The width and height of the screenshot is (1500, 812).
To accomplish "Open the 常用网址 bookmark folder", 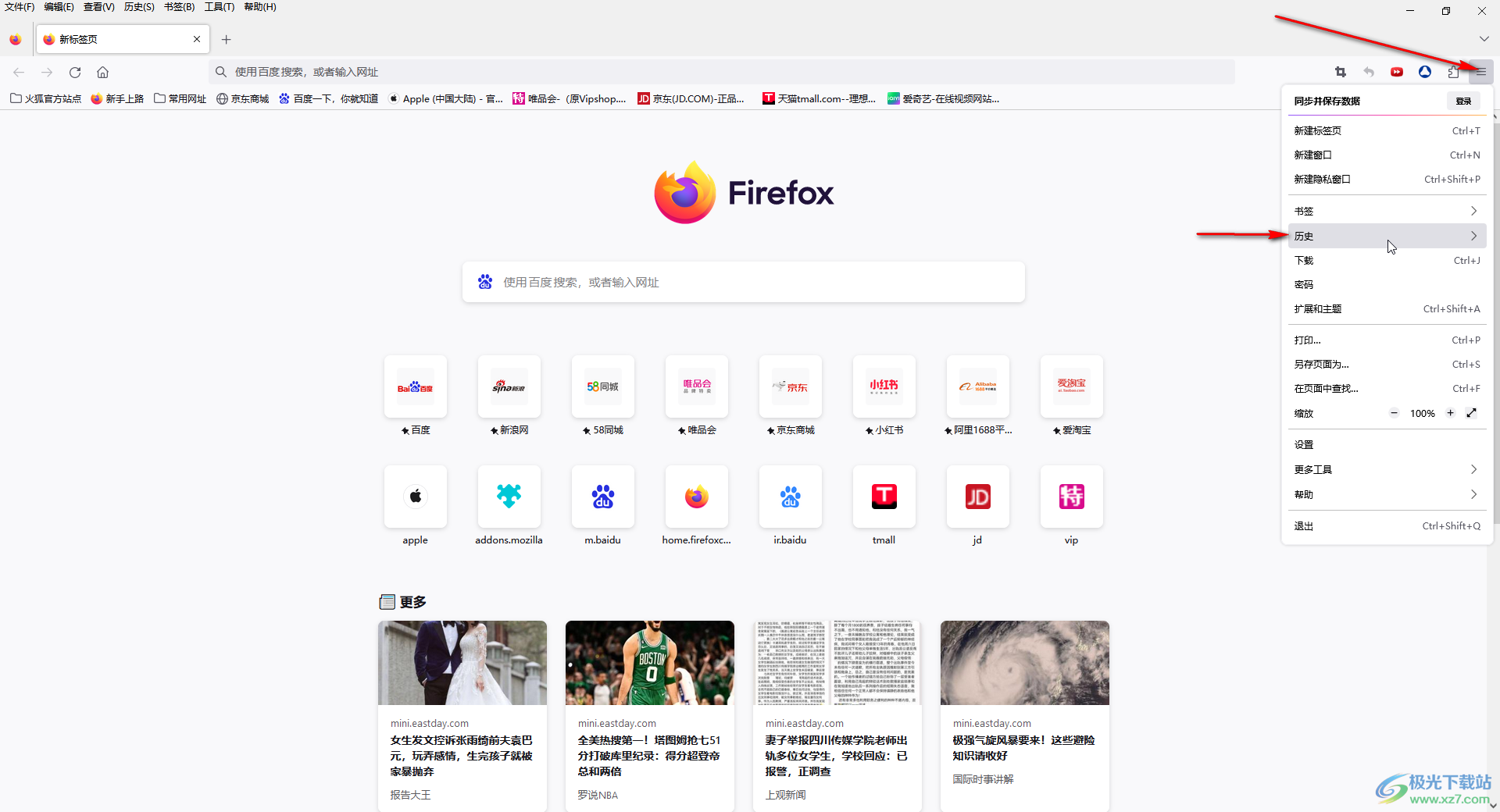I will click(180, 98).
